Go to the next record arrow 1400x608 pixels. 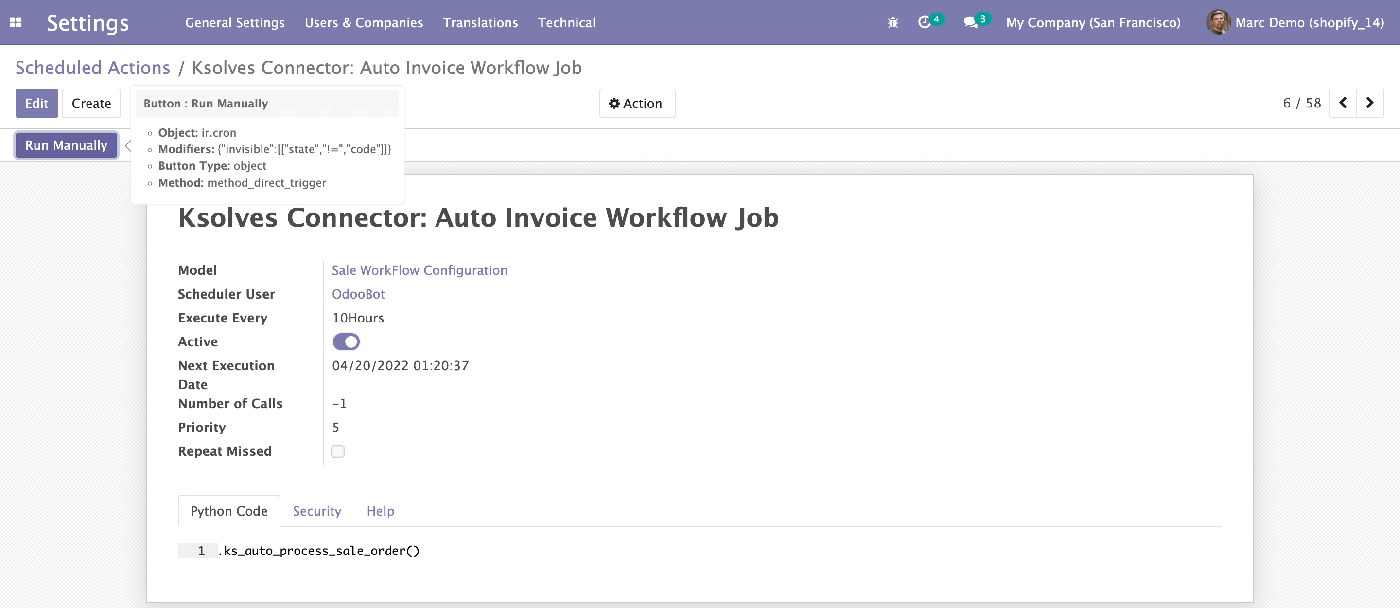[1370, 103]
